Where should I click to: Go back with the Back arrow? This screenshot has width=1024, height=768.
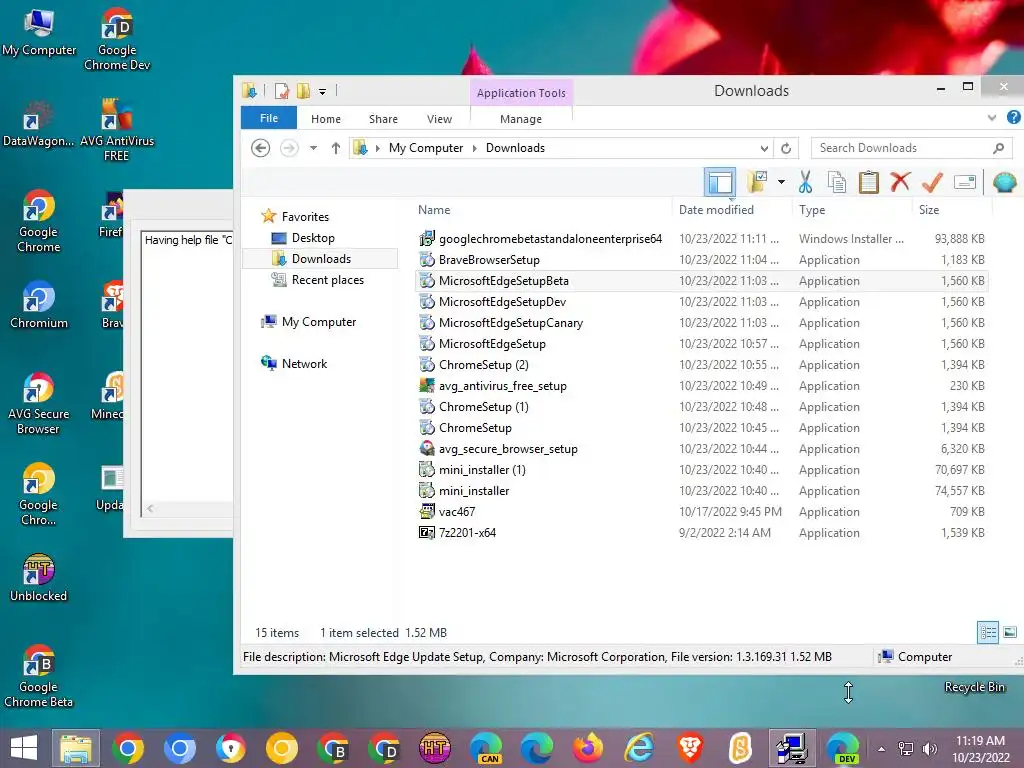pyautogui.click(x=261, y=148)
